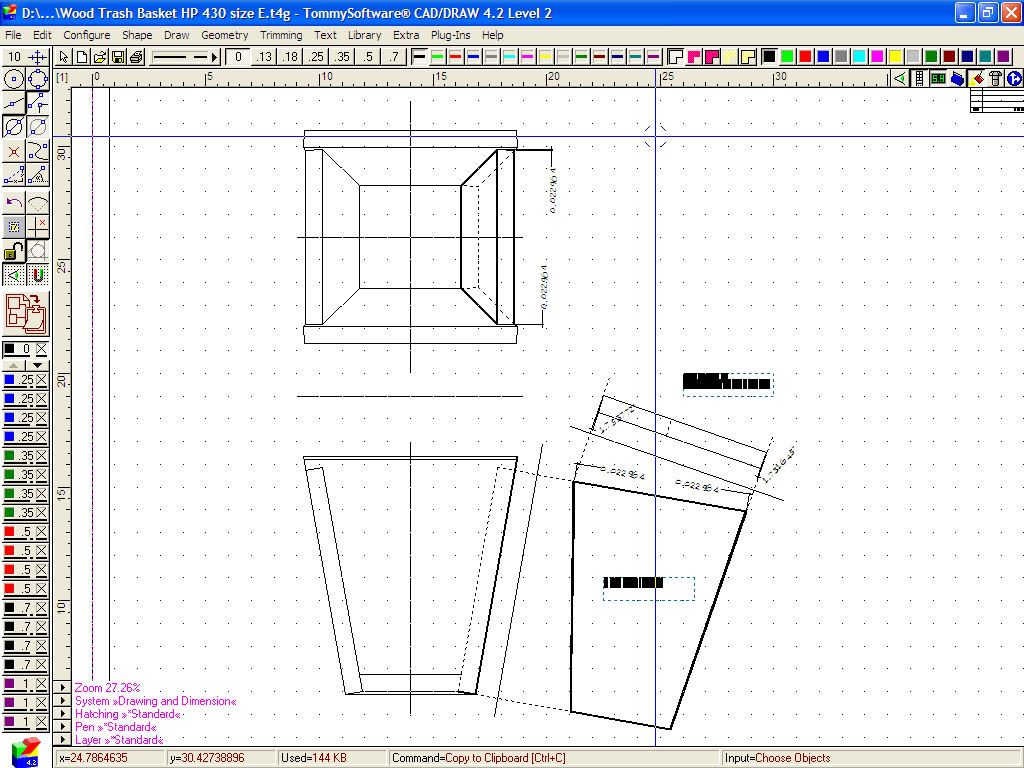
Task: Expand the Zoom 27.26% entry
Action: 62,688
